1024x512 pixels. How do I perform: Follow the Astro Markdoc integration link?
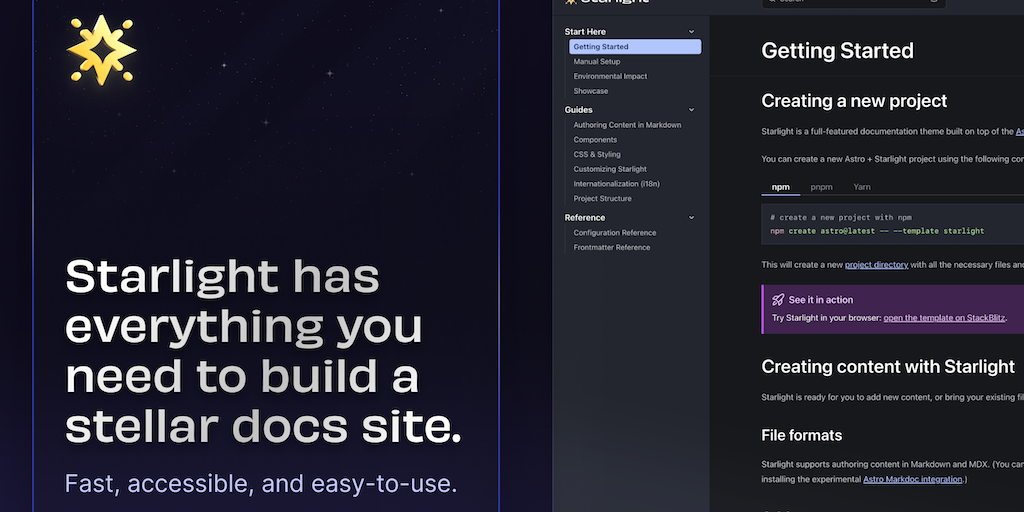coord(912,479)
